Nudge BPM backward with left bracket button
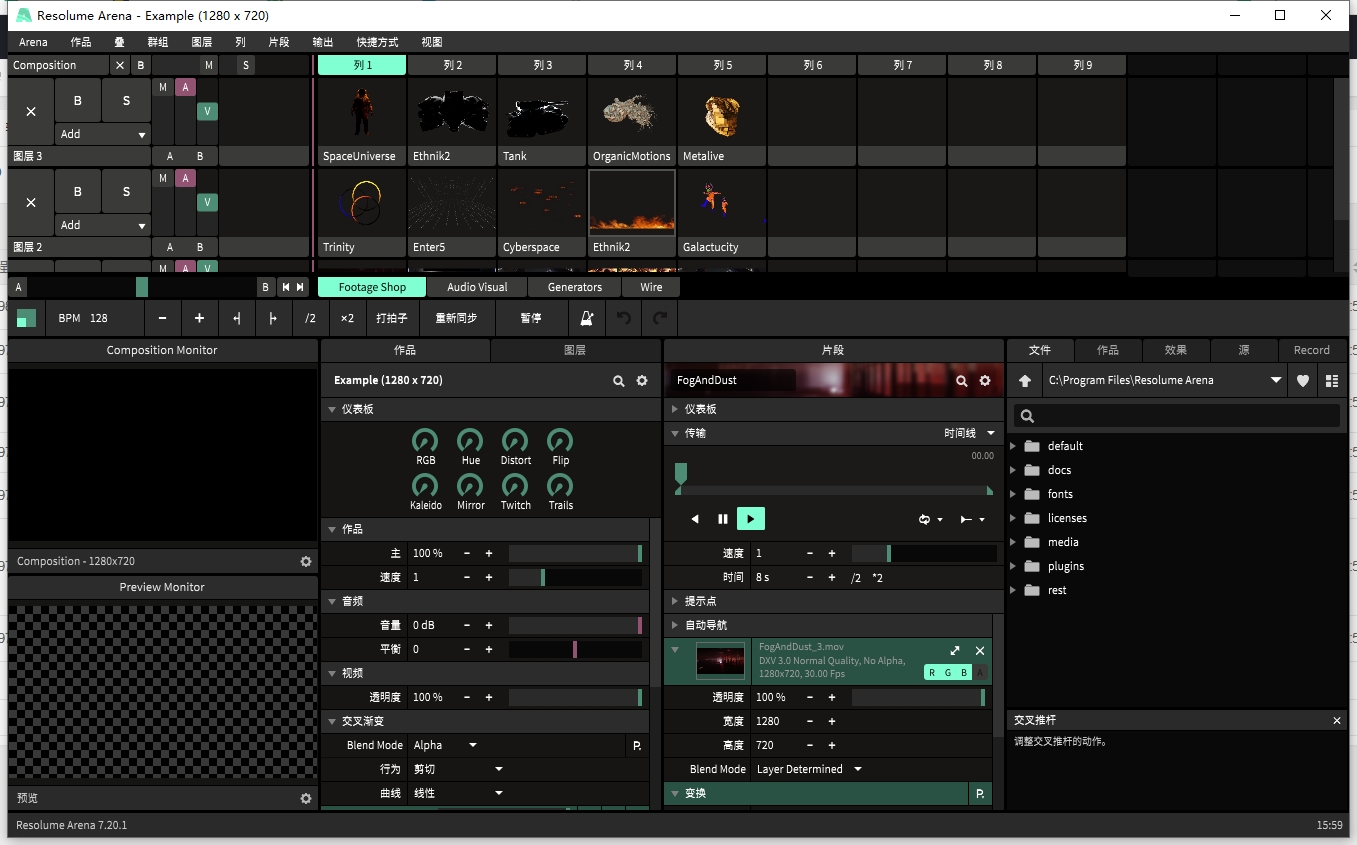Screen dimensions: 1357x845 (x=237, y=318)
